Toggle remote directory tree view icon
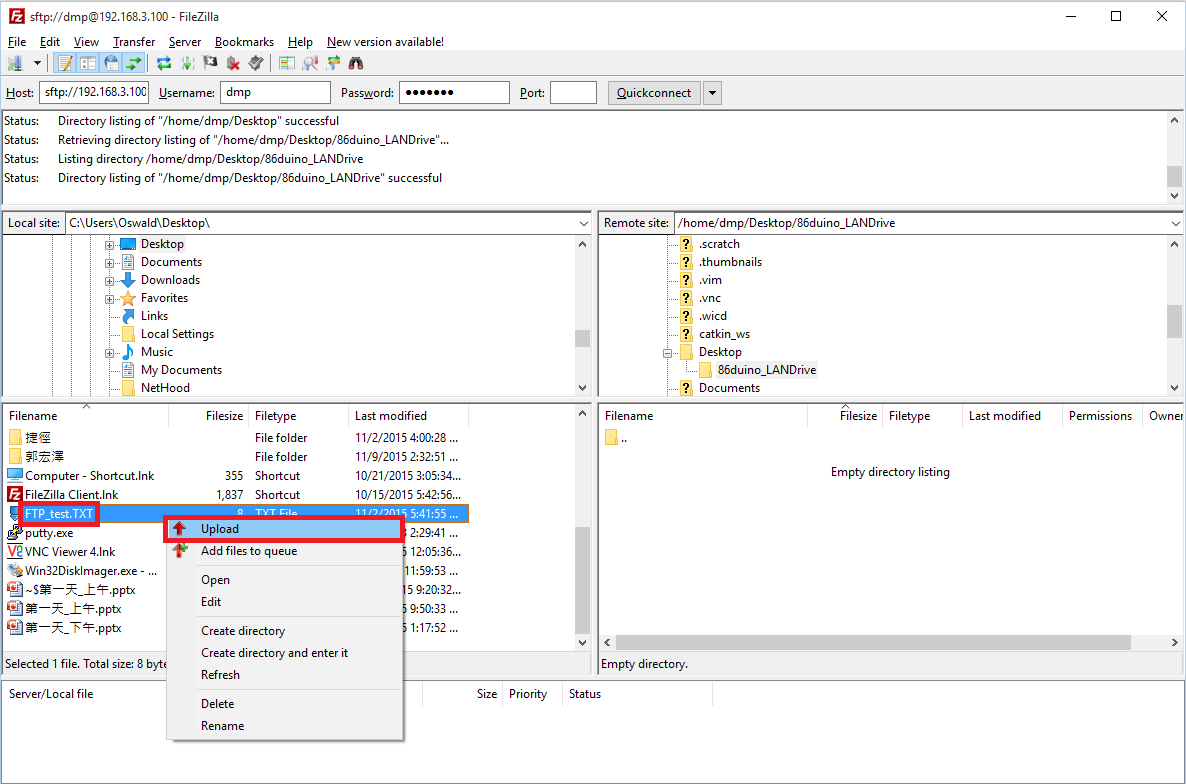The width and height of the screenshot is (1186, 784). [x=111, y=64]
